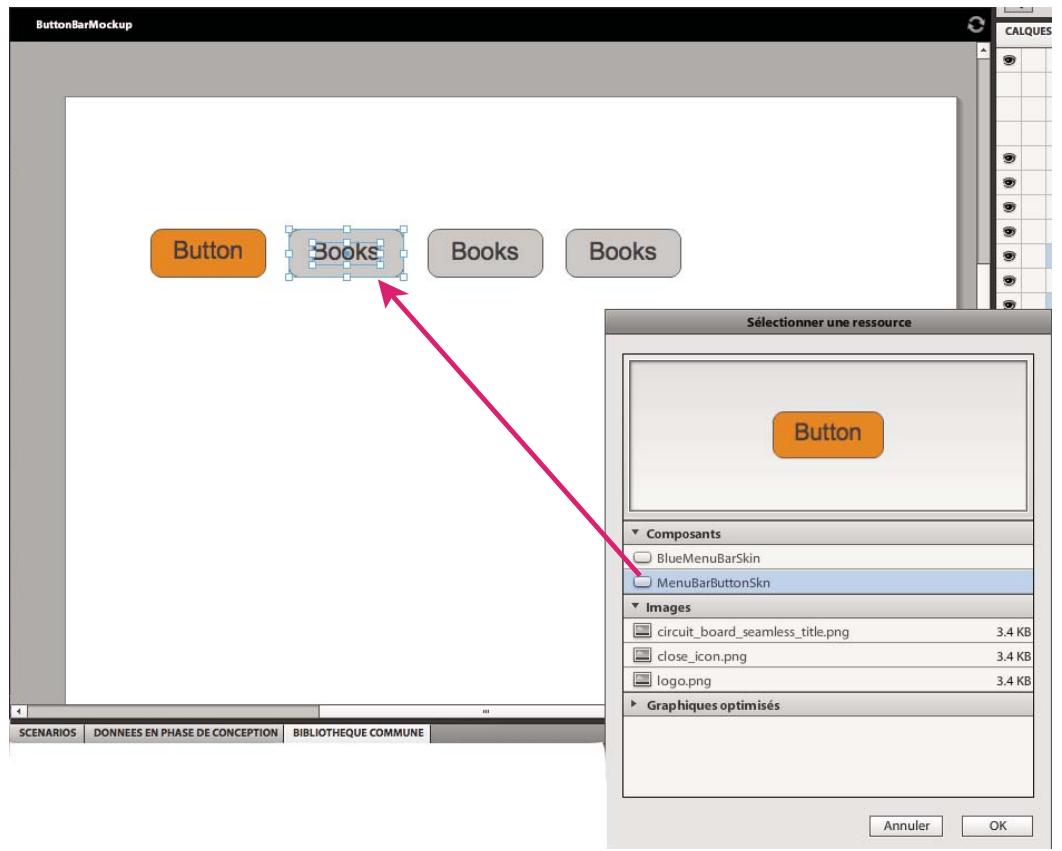Click the Annuler button

click(x=906, y=825)
